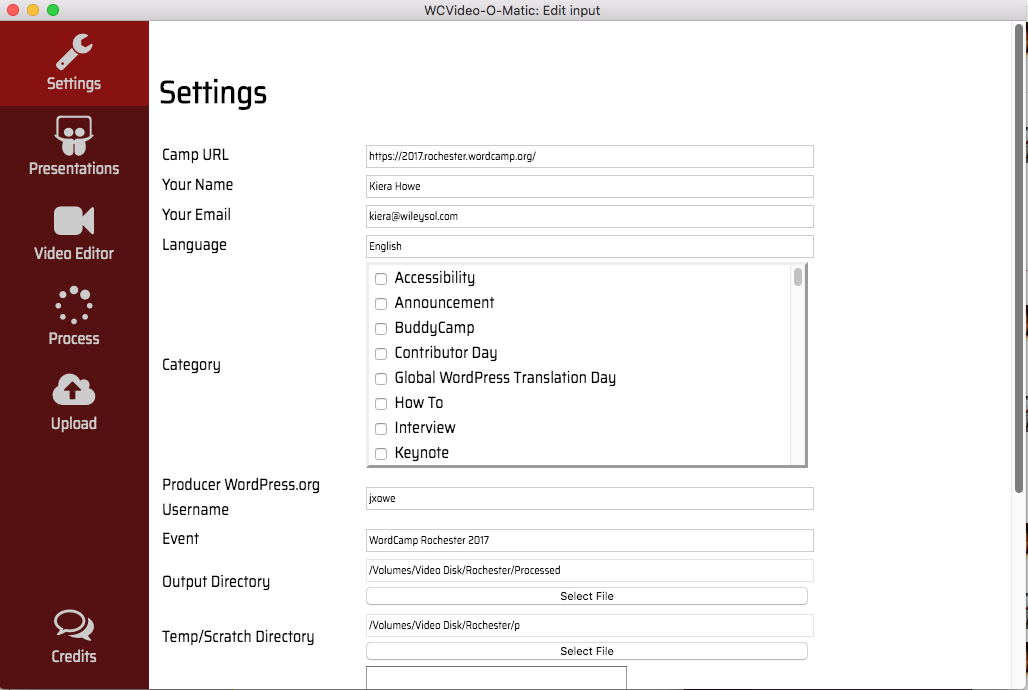This screenshot has width=1028, height=690.
Task: Focus the Your Email text box
Action: pos(589,216)
